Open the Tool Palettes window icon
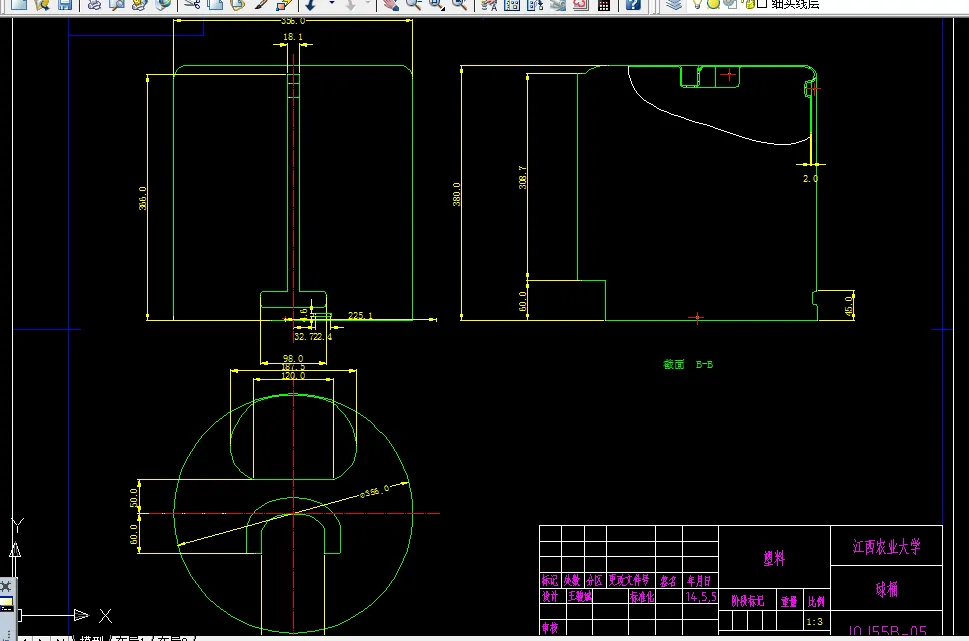Screen dimensions: 969x641 [x=535, y=4]
